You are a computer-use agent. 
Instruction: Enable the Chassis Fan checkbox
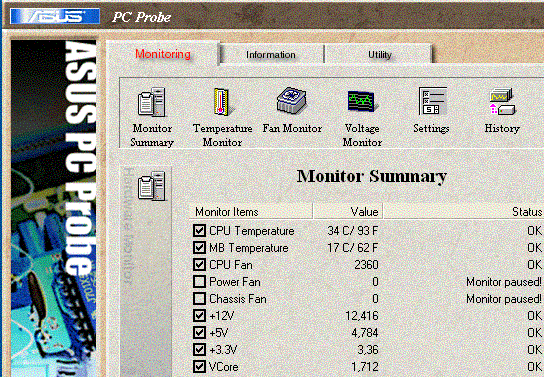coord(199,298)
